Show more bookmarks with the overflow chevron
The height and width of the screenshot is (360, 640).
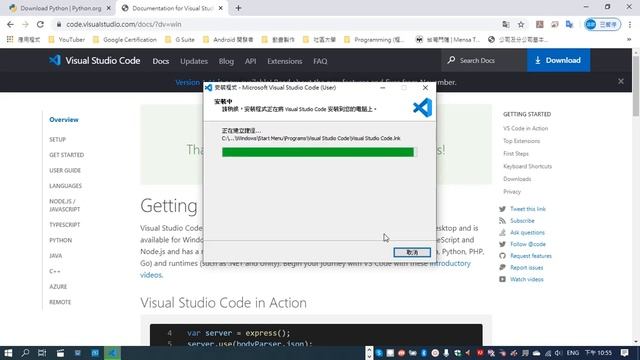tap(629, 40)
